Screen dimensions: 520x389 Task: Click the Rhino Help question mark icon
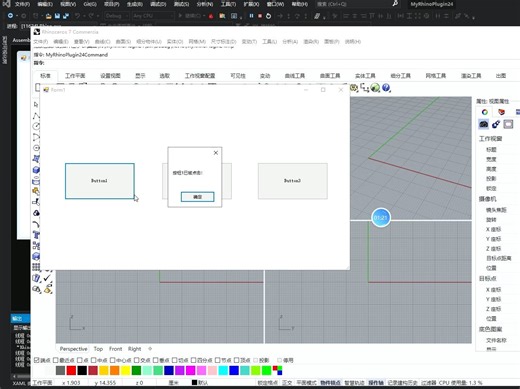pyautogui.click(x=386, y=88)
